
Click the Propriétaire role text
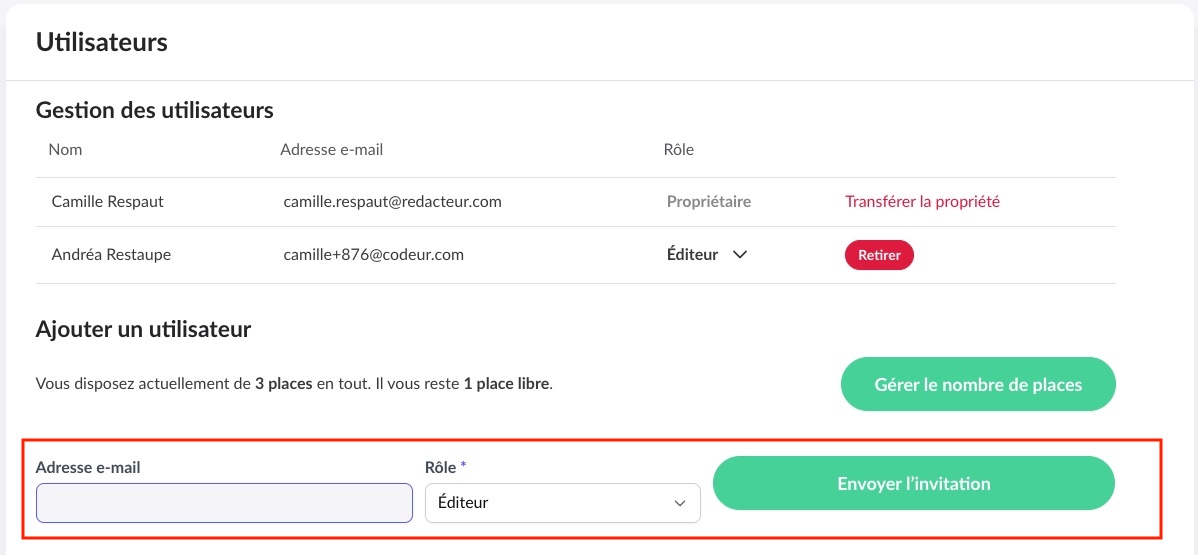[709, 202]
